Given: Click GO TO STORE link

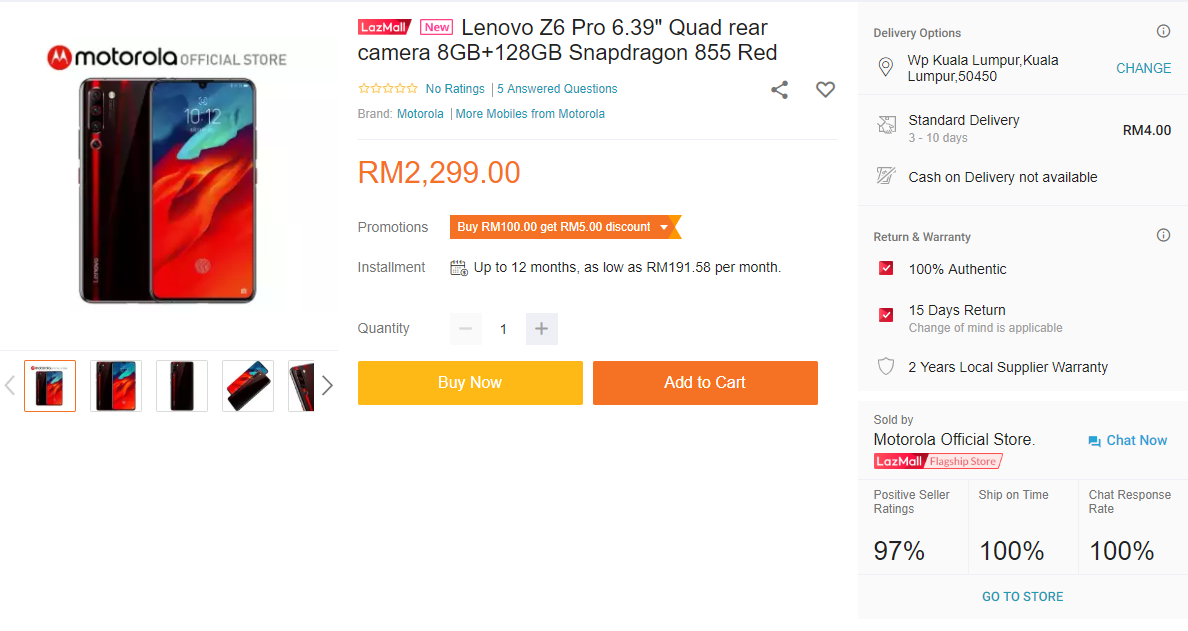Looking at the screenshot, I should (1022, 597).
